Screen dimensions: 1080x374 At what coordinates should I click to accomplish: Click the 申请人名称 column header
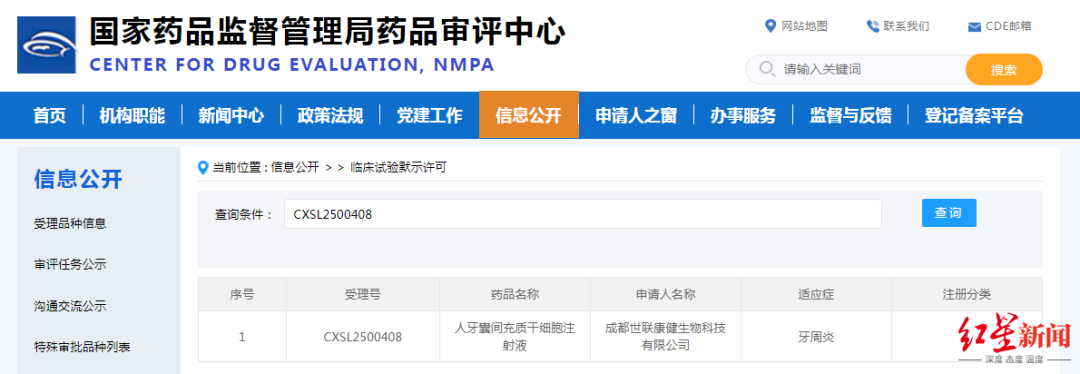[x=666, y=295]
